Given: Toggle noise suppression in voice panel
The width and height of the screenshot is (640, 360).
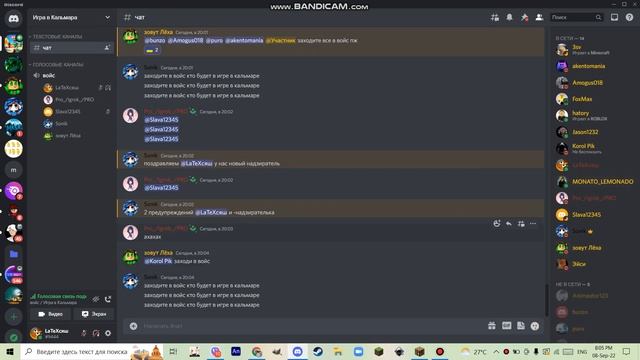Looking at the screenshot, I should point(96,299).
